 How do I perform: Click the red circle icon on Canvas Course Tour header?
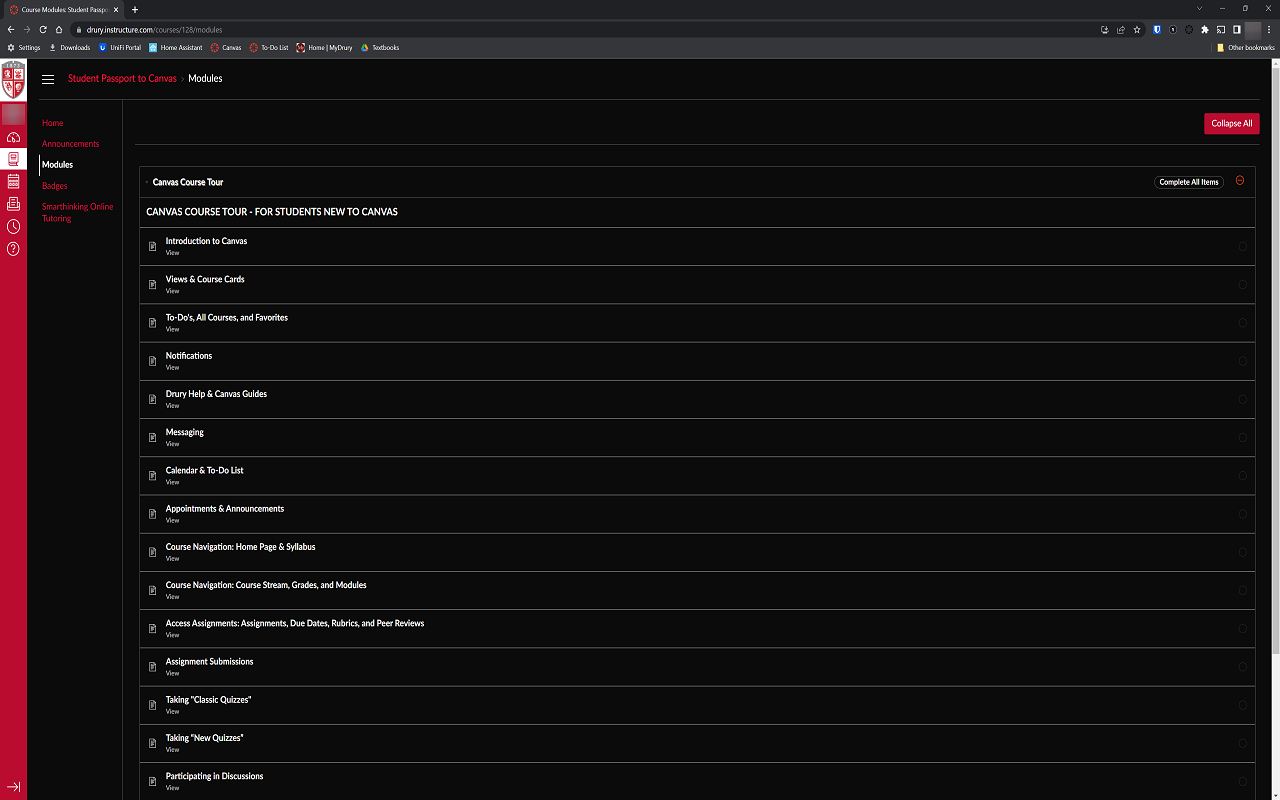(x=1240, y=181)
